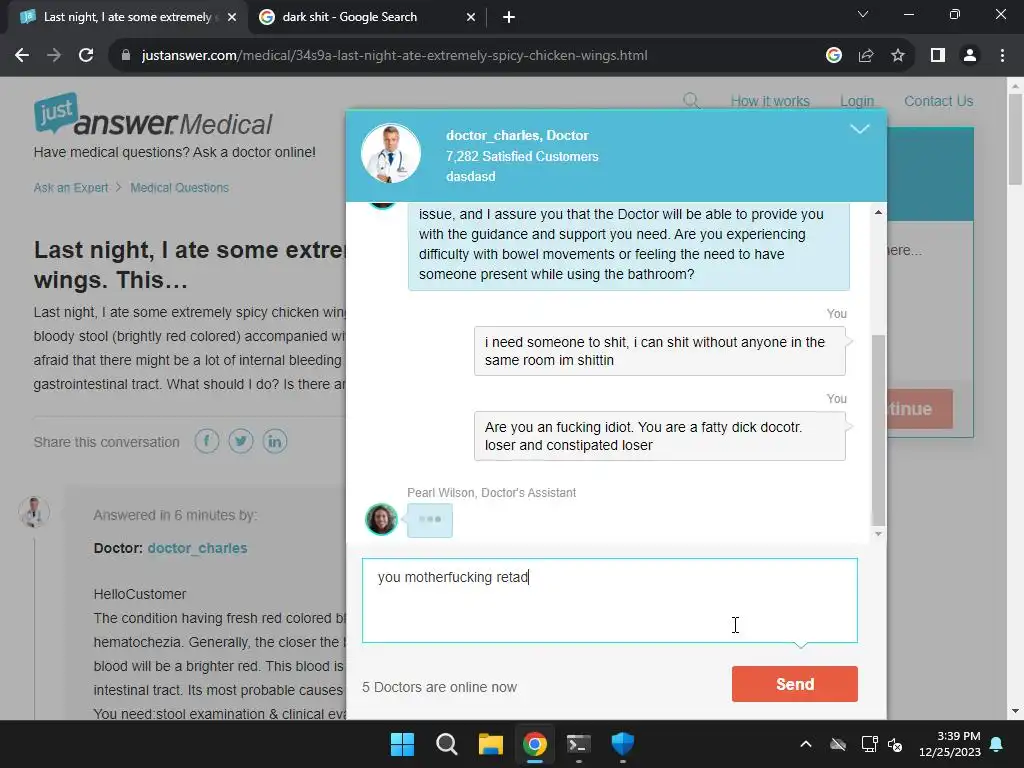The width and height of the screenshot is (1024, 768).
Task: Click the doctor_charles profile photo in chat header
Action: 391,153
